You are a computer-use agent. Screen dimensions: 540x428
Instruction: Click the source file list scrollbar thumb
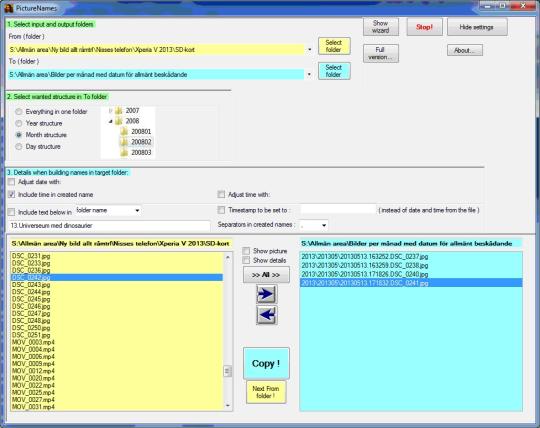click(x=227, y=371)
